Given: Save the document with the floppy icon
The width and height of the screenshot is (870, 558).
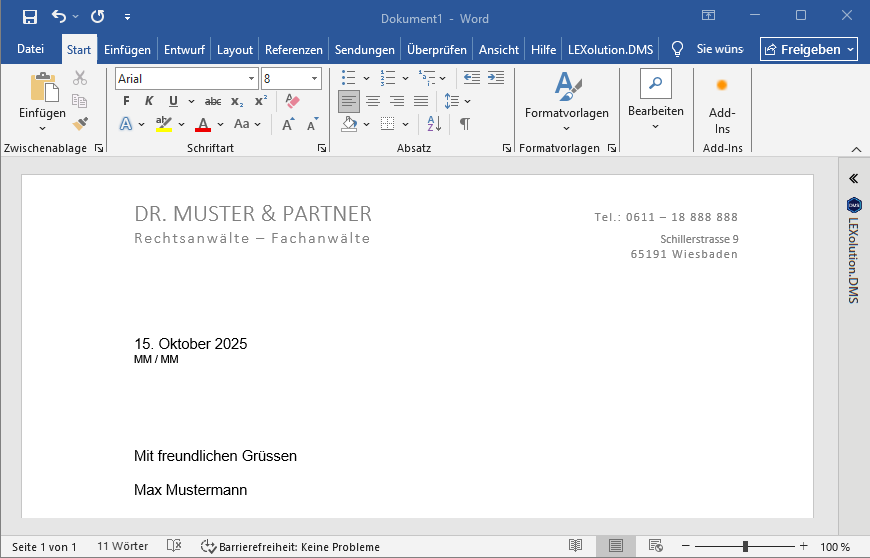Looking at the screenshot, I should pos(29,17).
